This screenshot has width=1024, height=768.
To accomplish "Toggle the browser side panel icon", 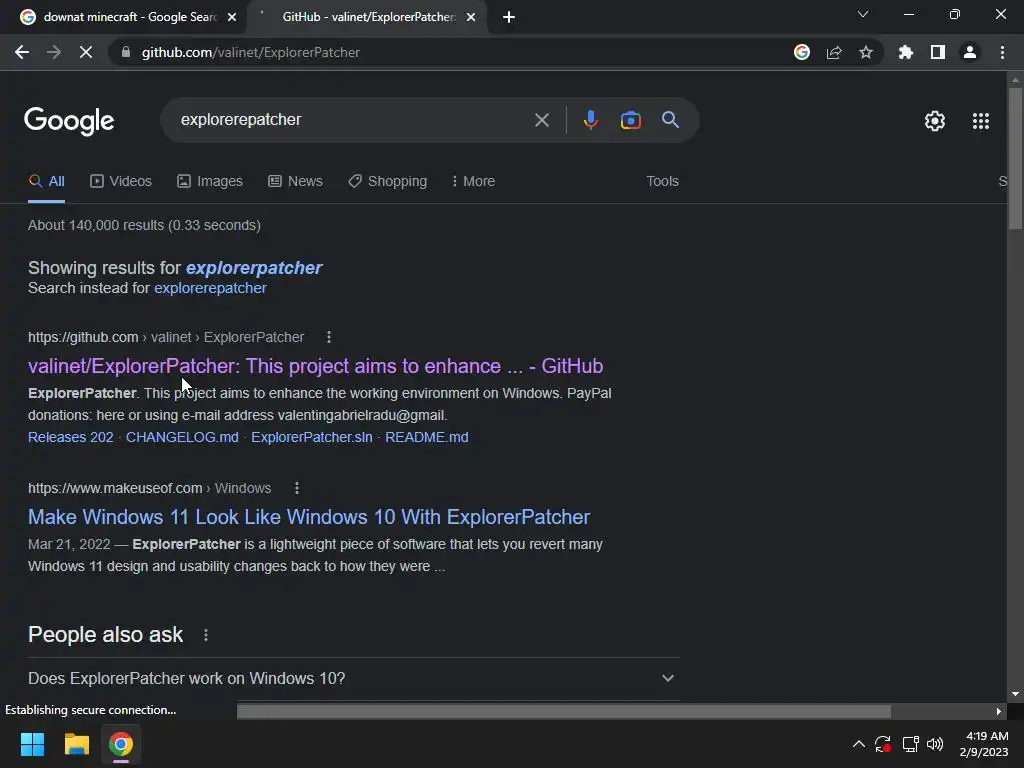I will click(x=938, y=52).
